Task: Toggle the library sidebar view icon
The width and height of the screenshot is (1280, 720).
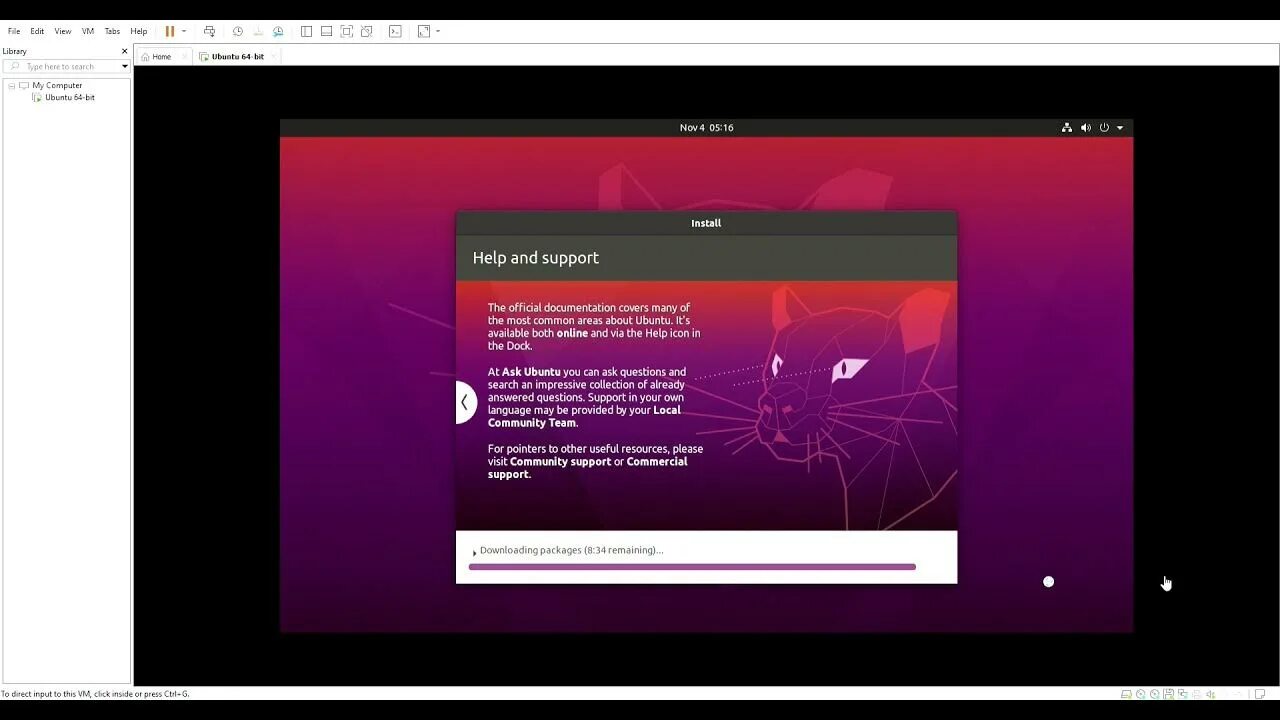Action: click(306, 31)
